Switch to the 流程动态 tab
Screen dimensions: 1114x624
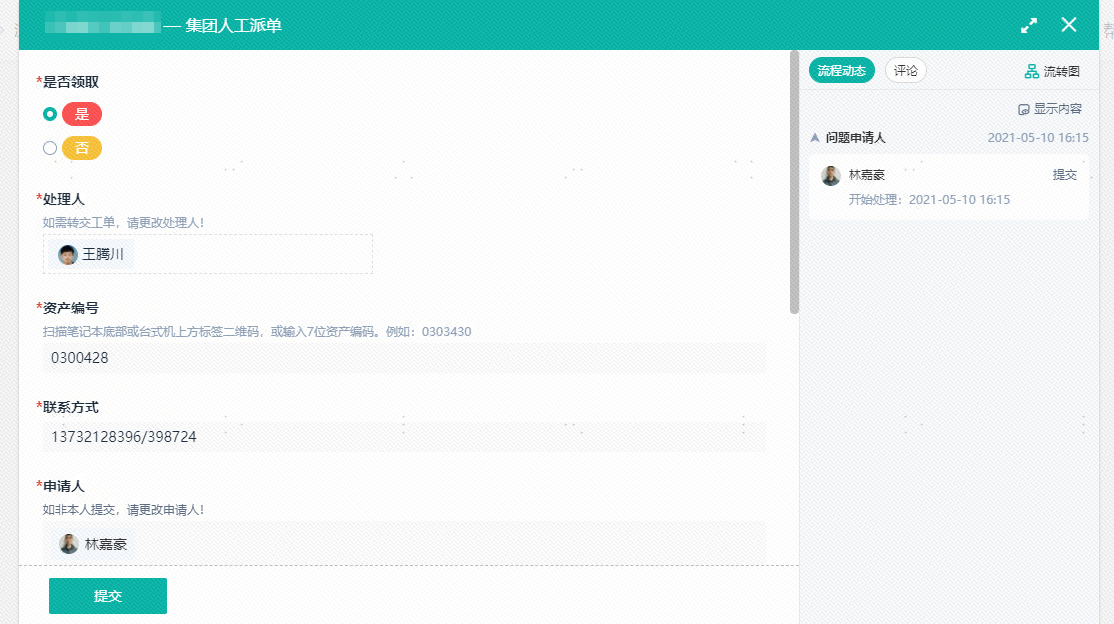coord(841,71)
